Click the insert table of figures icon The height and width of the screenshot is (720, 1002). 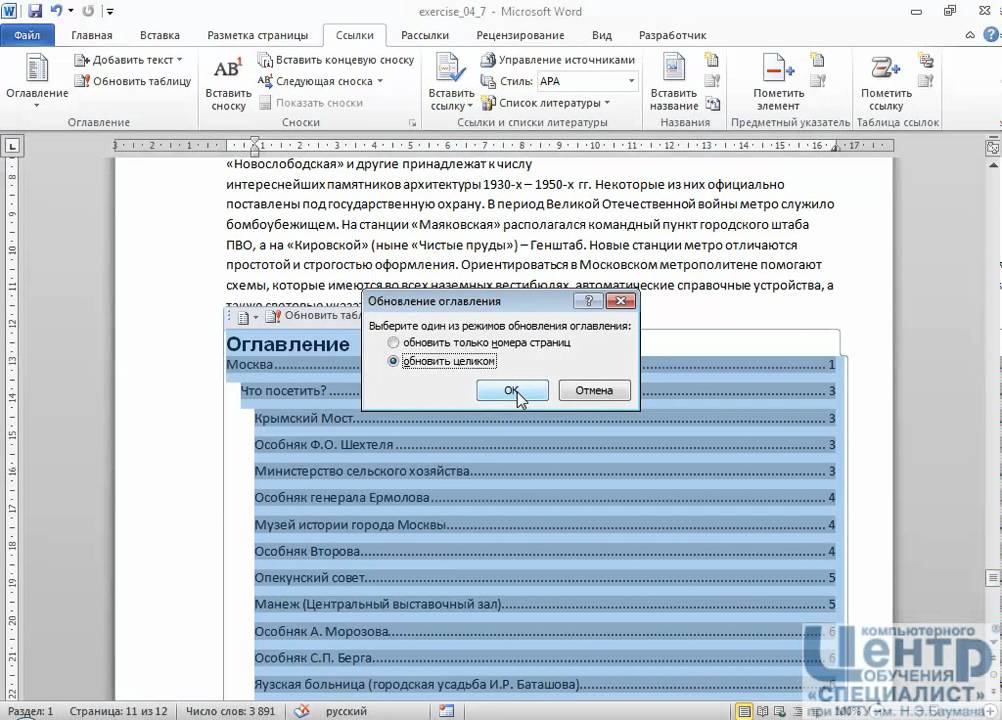[x=712, y=60]
